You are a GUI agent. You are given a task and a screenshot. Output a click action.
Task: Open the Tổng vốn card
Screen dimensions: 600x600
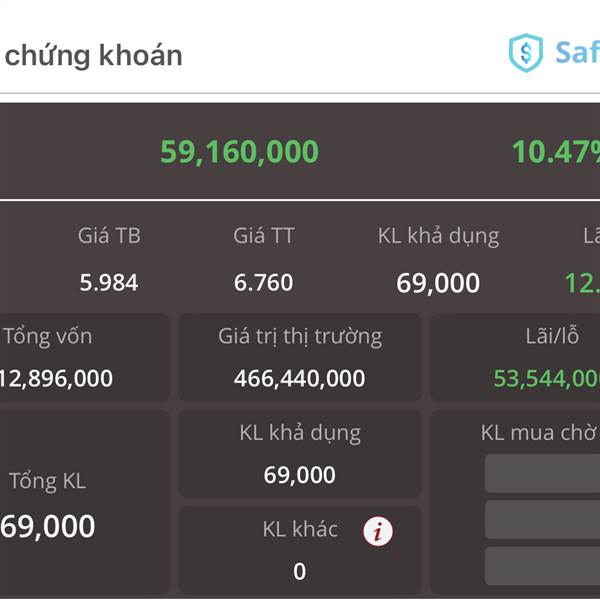point(85,357)
